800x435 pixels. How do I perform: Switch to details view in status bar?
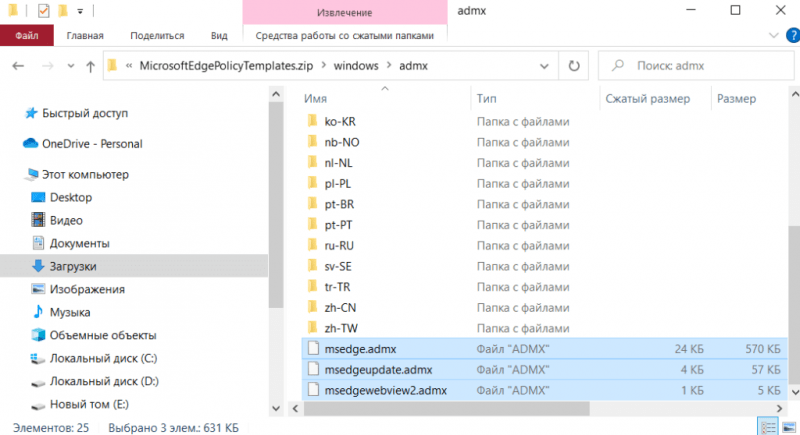click(x=768, y=427)
